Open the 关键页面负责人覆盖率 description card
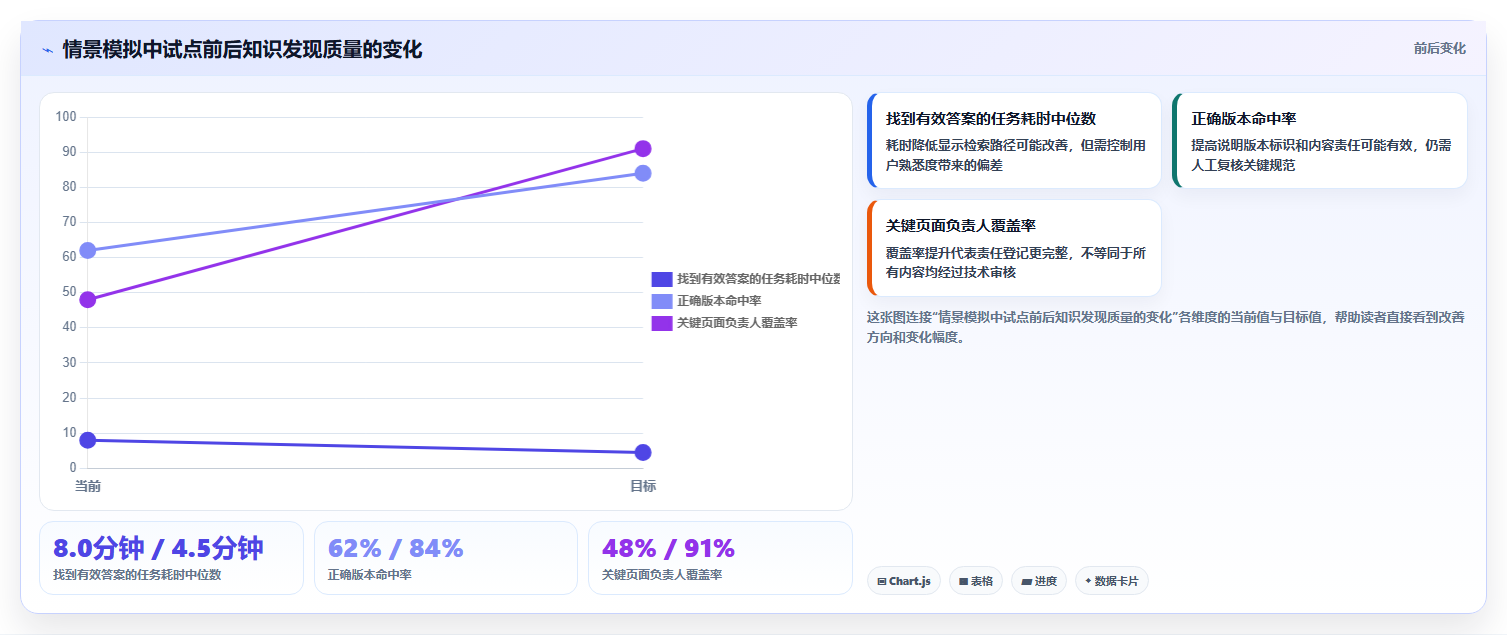 coord(1014,248)
